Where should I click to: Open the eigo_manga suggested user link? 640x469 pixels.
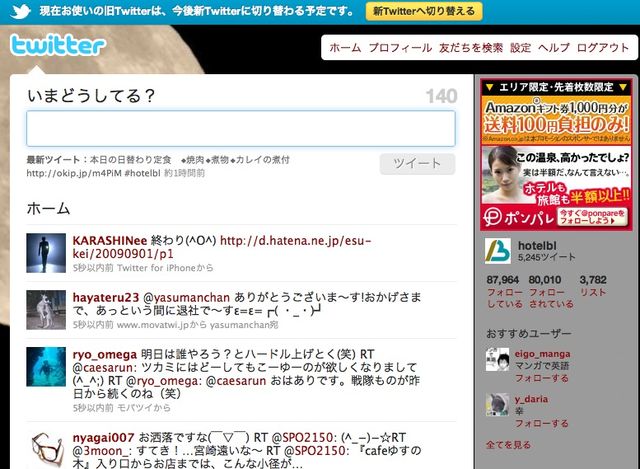coord(542,354)
